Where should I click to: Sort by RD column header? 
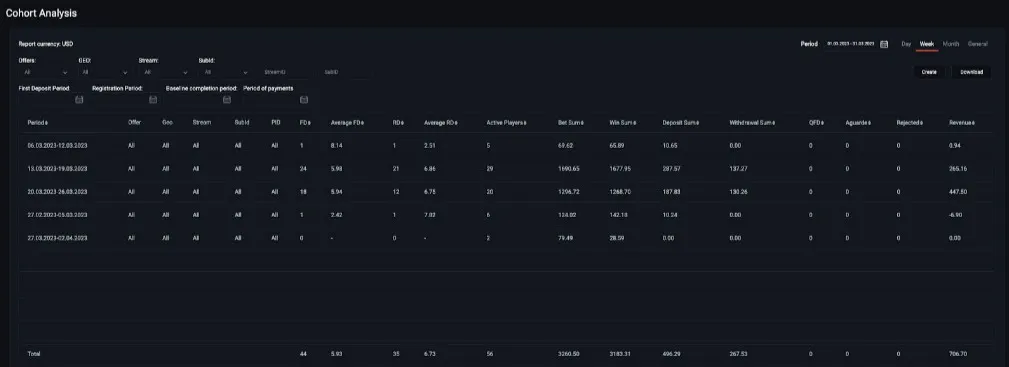[398, 122]
